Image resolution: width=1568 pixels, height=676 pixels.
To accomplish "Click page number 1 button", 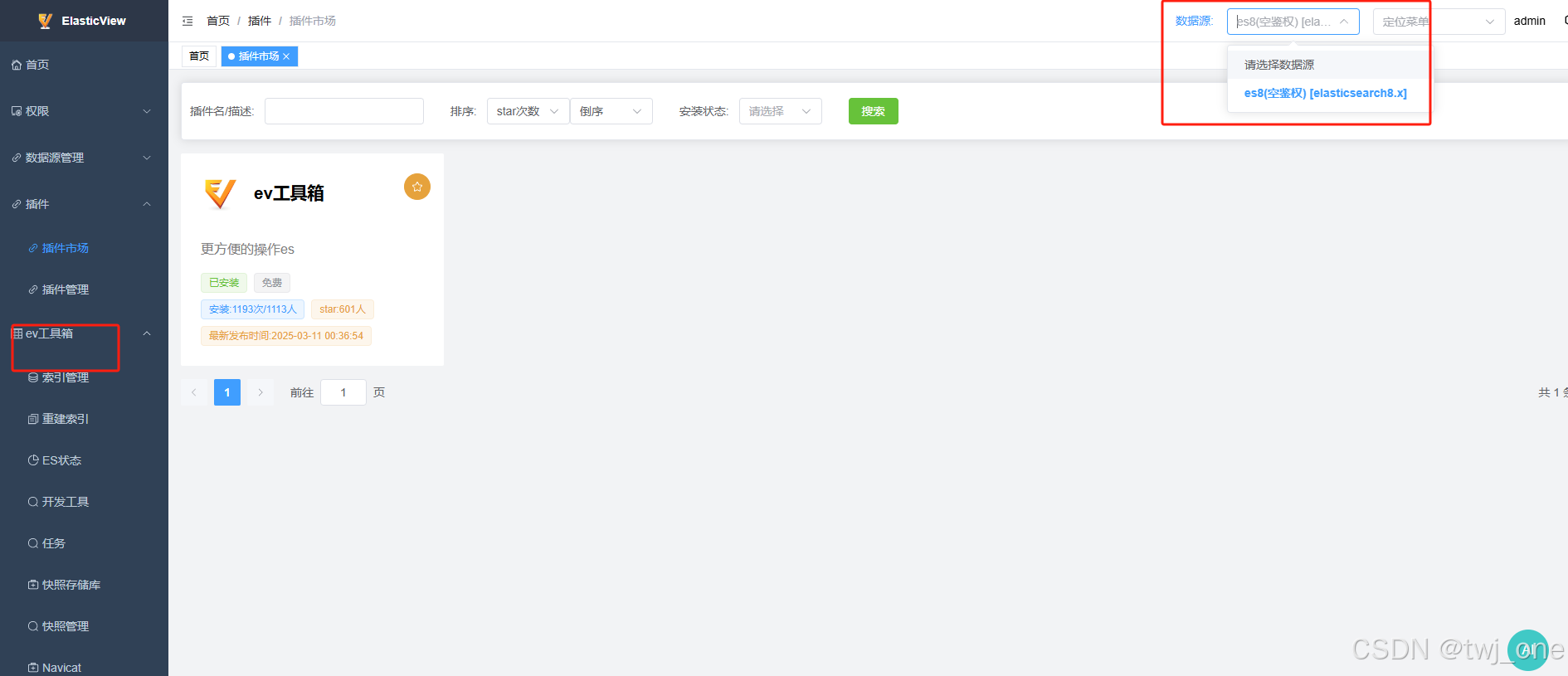I will point(227,392).
